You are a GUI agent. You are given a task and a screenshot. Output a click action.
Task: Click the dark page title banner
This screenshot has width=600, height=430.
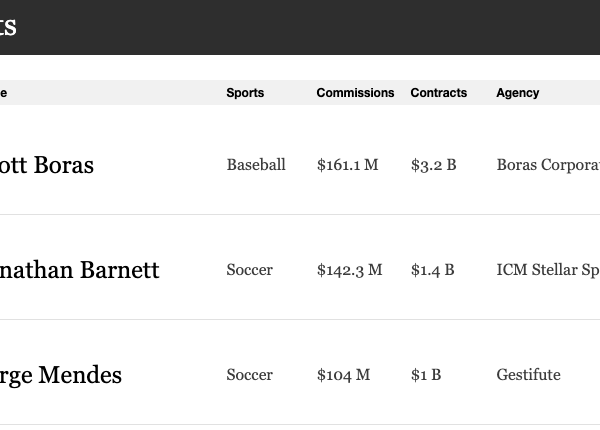[x=300, y=27]
